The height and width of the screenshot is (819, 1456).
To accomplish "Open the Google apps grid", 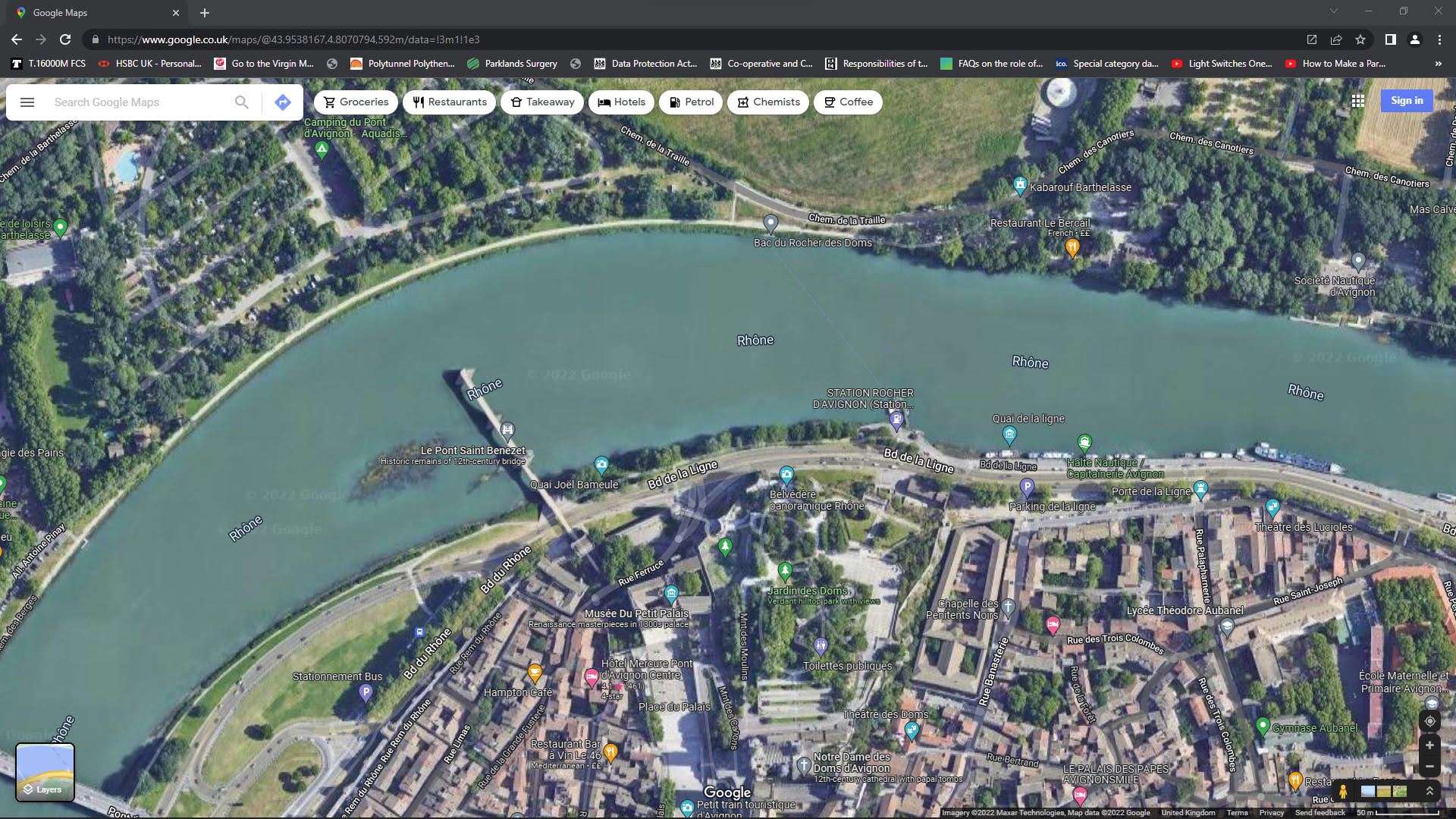I will [x=1357, y=101].
